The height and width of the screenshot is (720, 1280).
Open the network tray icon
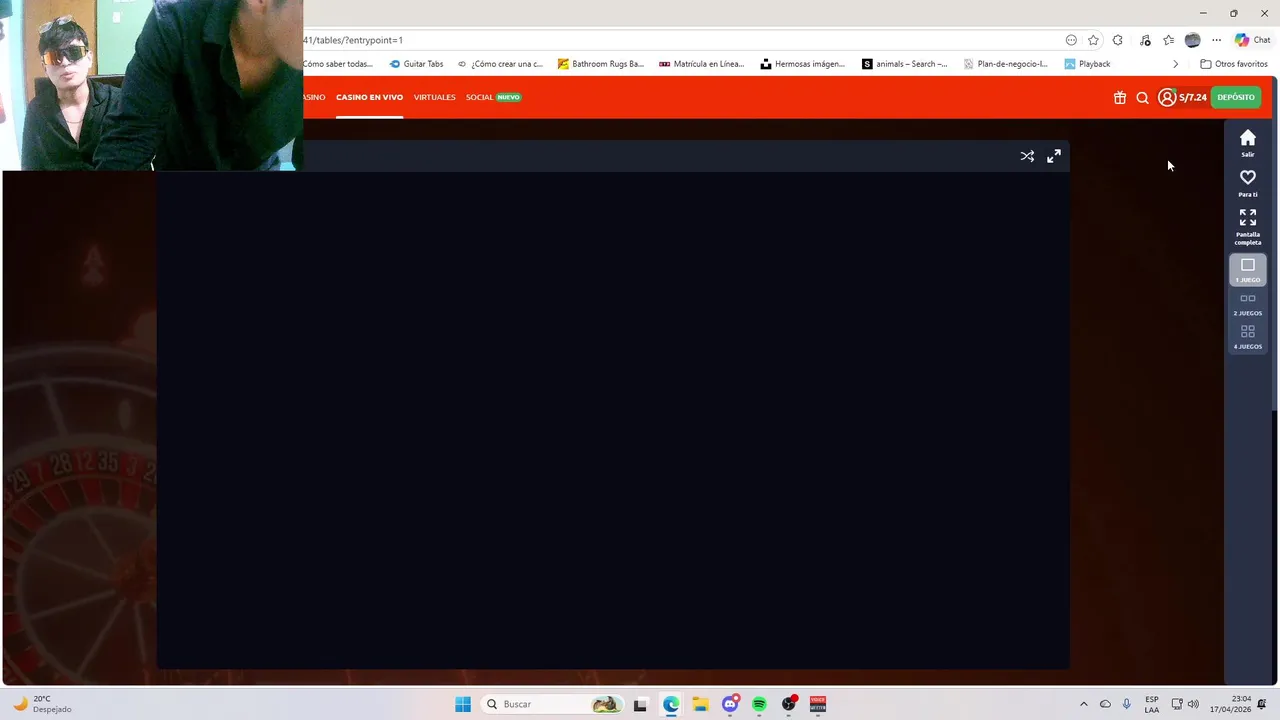[x=1177, y=704]
